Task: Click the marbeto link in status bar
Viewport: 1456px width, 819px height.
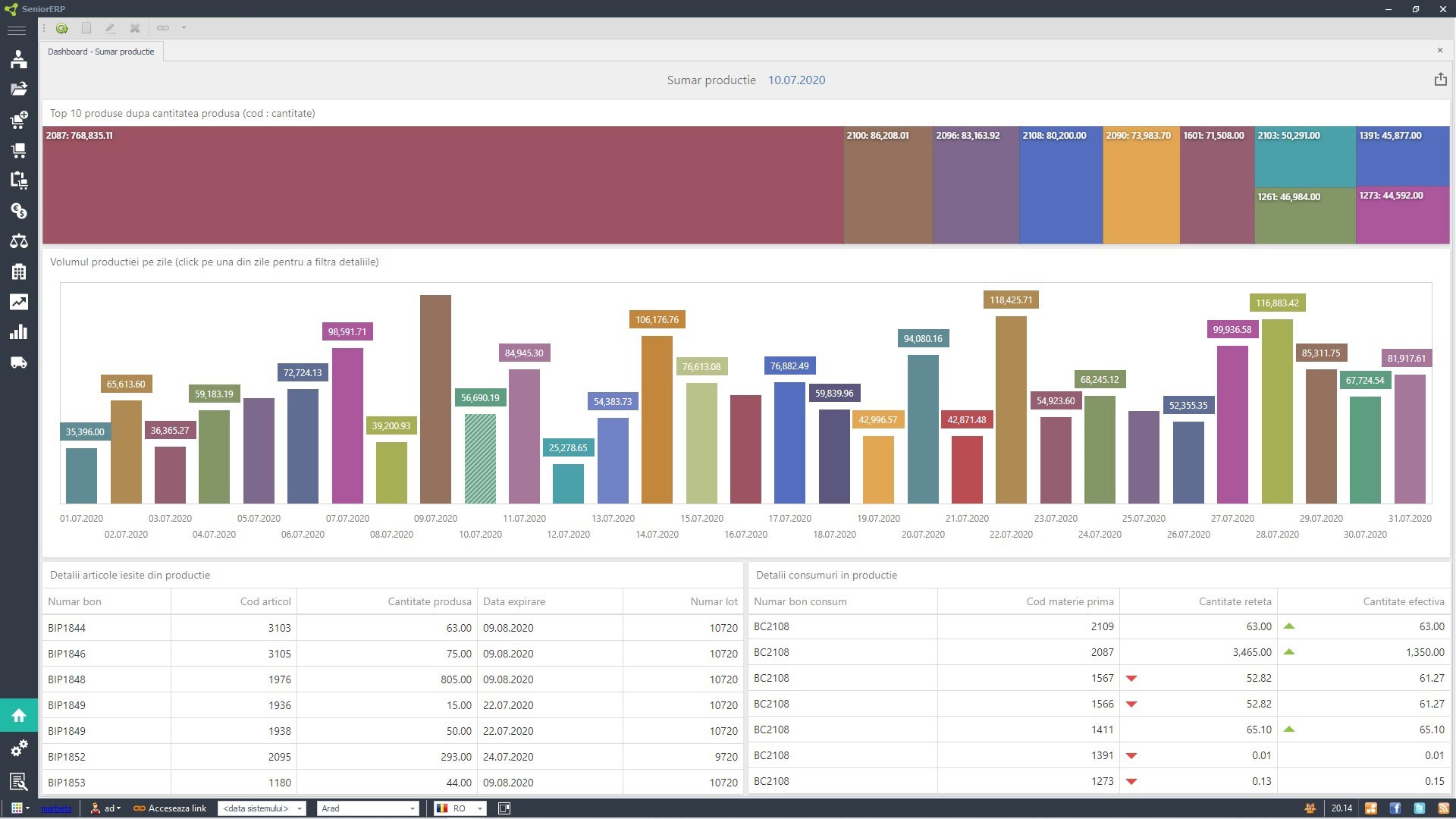Action: 56,808
